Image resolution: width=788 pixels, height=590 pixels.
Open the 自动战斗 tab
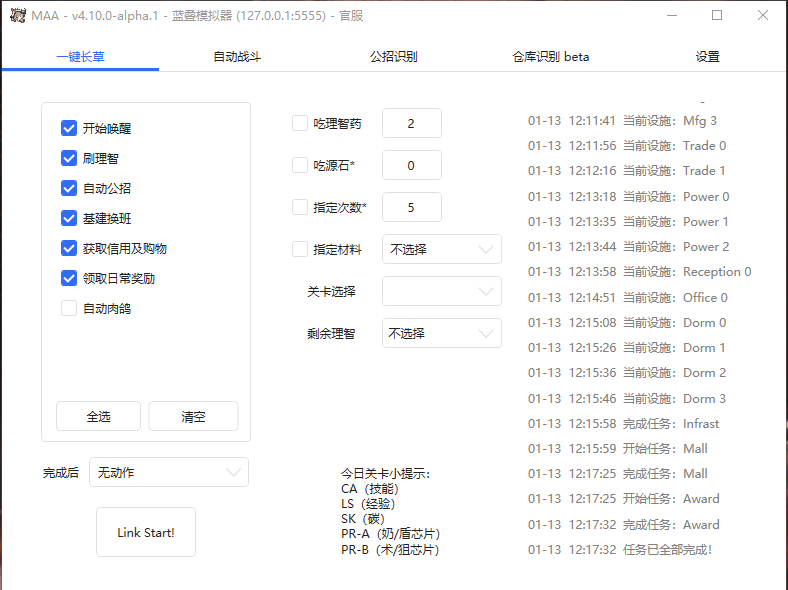237,57
